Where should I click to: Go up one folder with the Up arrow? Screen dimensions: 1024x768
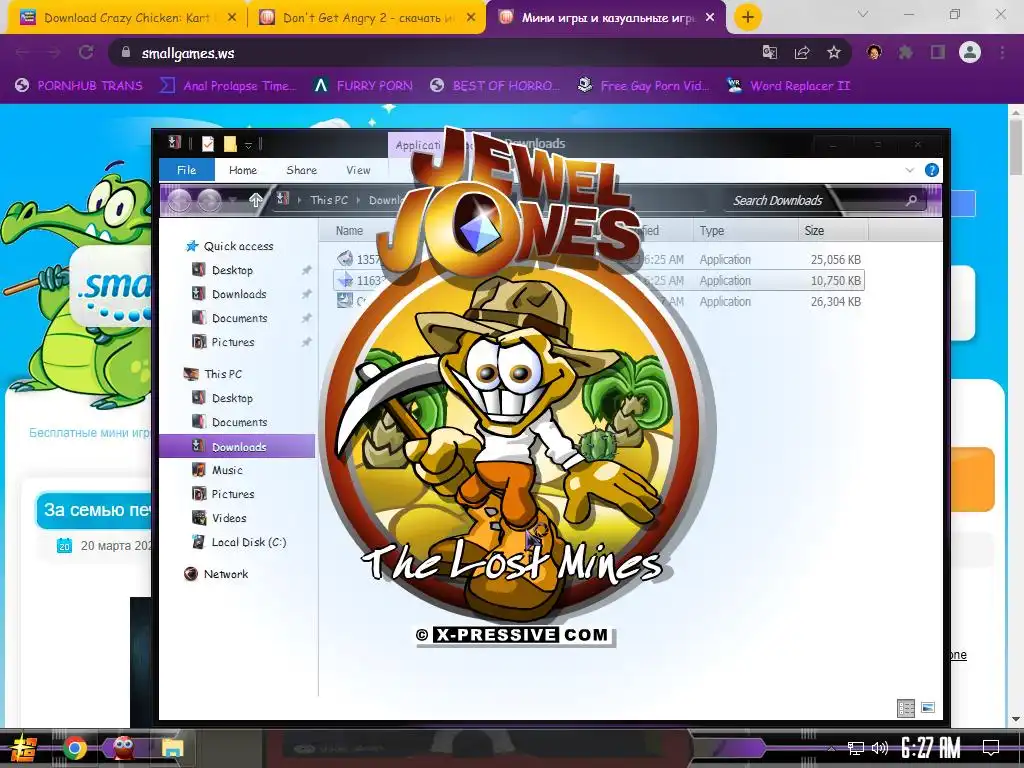[x=256, y=200]
